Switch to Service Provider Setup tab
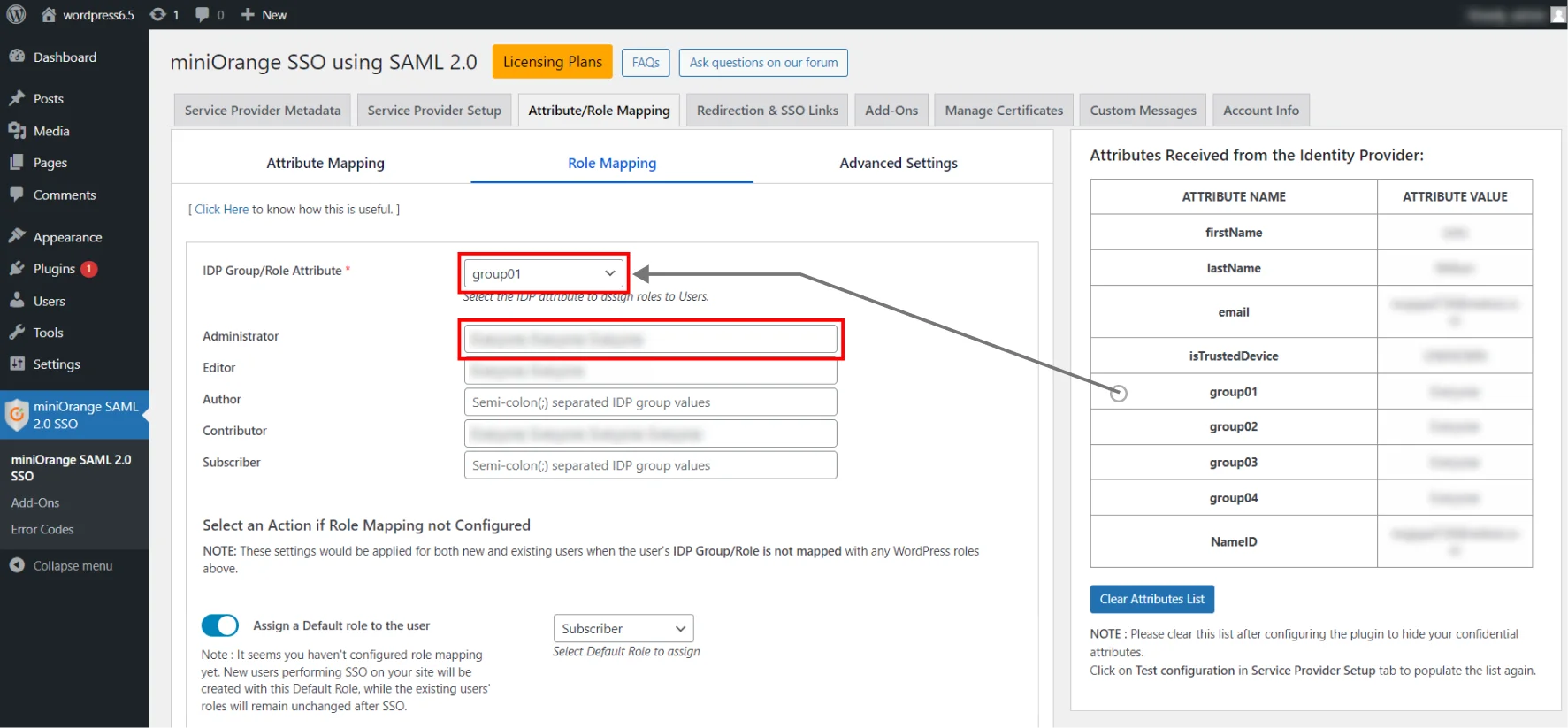The height and width of the screenshot is (728, 1568). point(434,110)
